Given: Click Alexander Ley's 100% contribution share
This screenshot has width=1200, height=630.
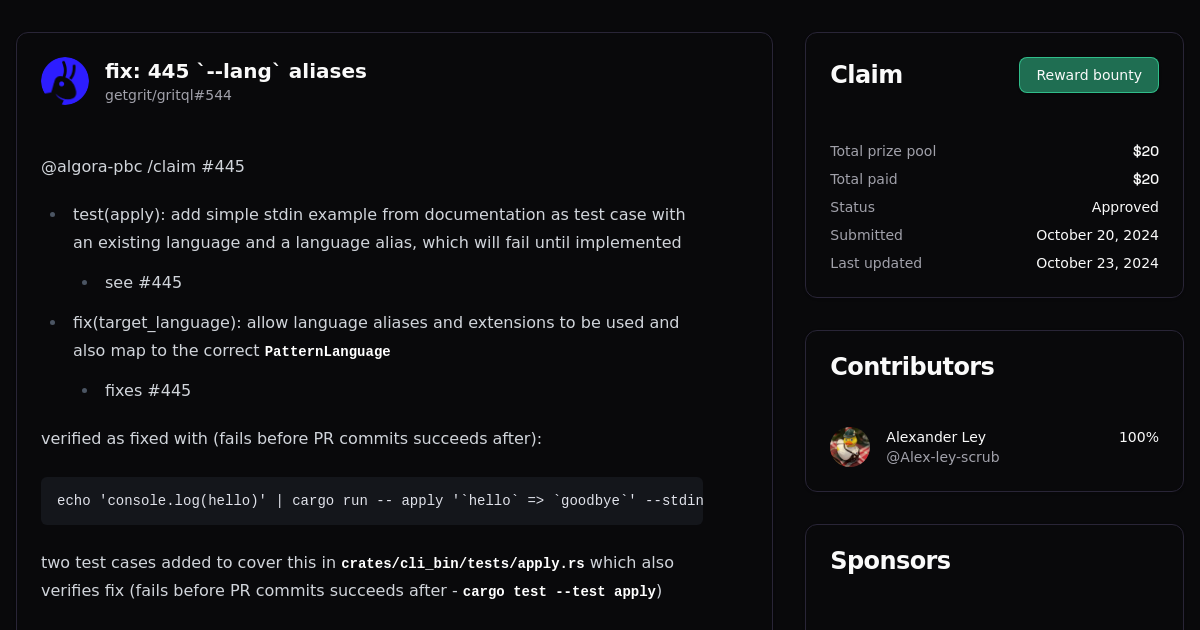Looking at the screenshot, I should coord(1138,437).
